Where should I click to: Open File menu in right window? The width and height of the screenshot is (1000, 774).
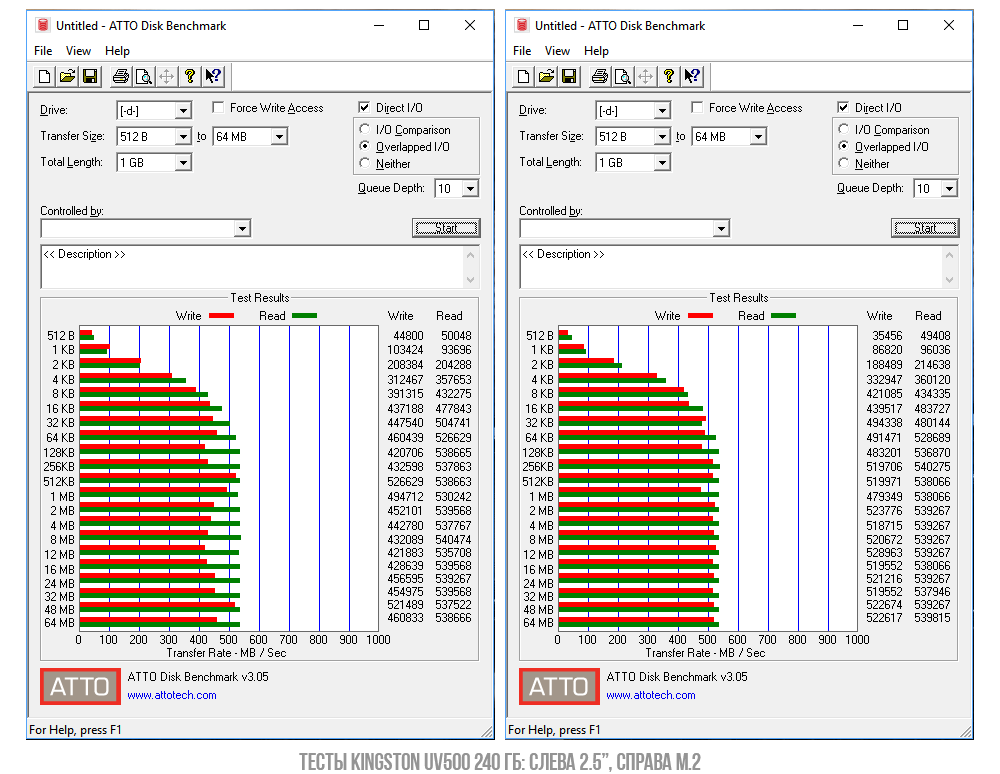(522, 51)
